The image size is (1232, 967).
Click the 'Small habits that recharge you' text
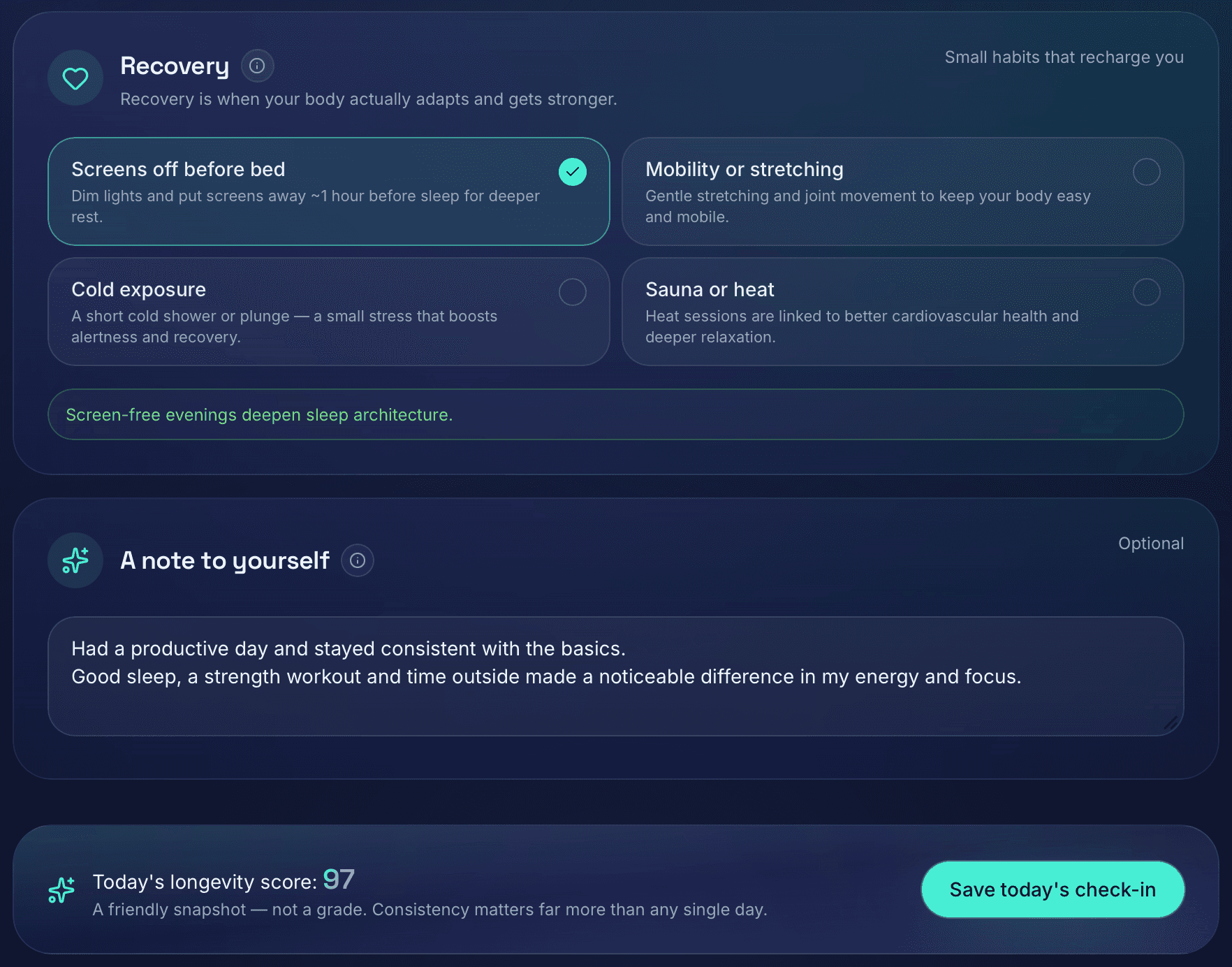[x=1064, y=57]
